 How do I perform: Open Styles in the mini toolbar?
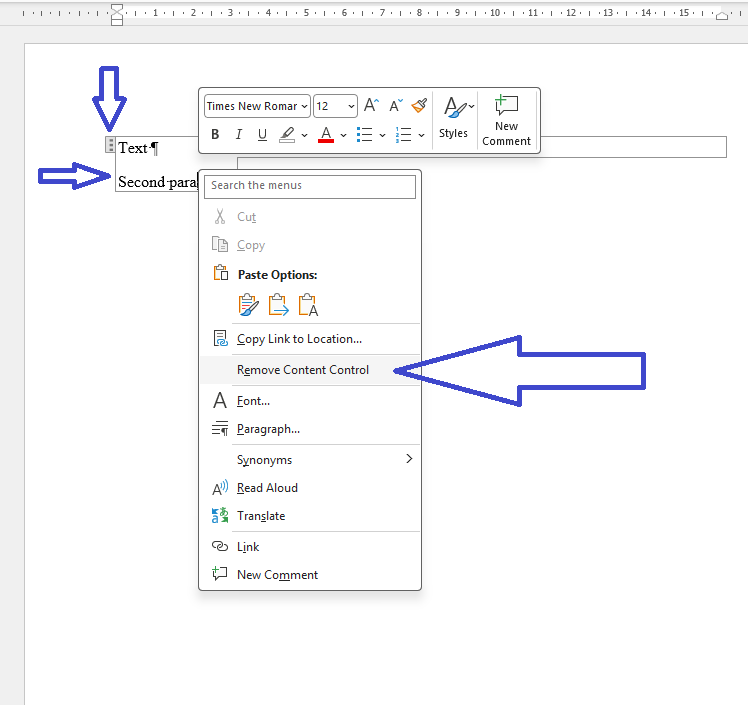click(453, 118)
